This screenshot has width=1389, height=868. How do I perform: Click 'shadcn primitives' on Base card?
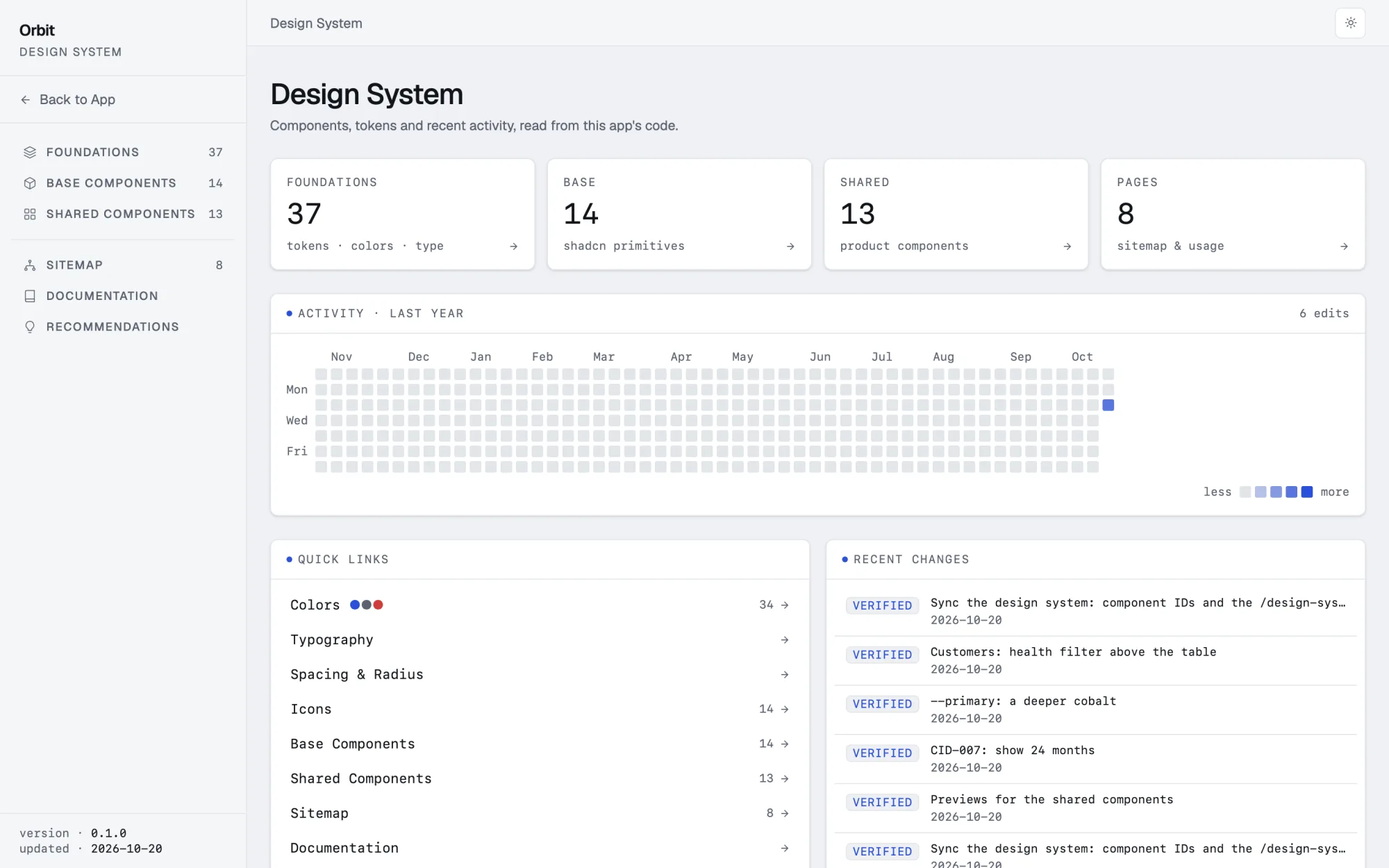624,246
